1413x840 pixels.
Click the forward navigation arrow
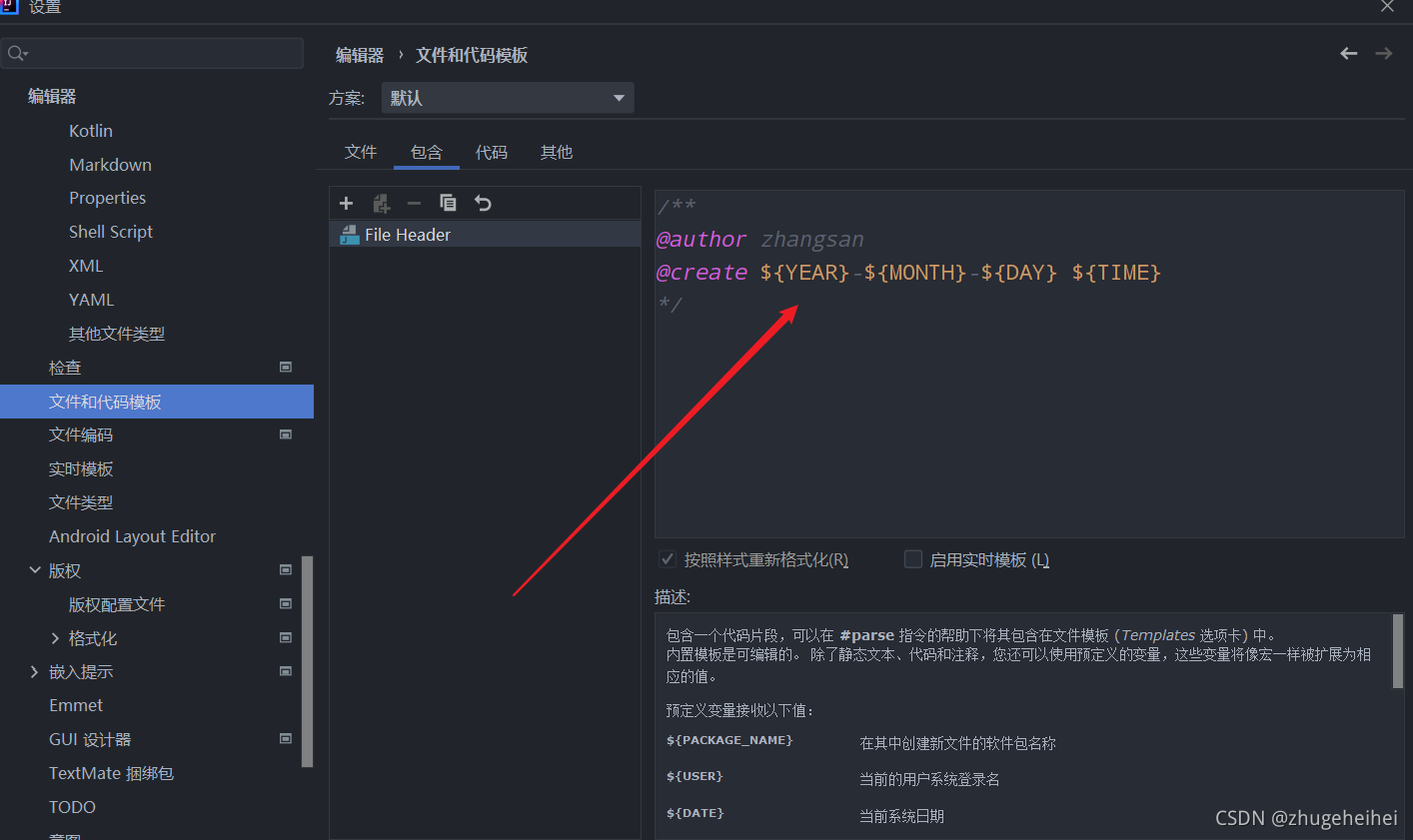click(x=1383, y=54)
